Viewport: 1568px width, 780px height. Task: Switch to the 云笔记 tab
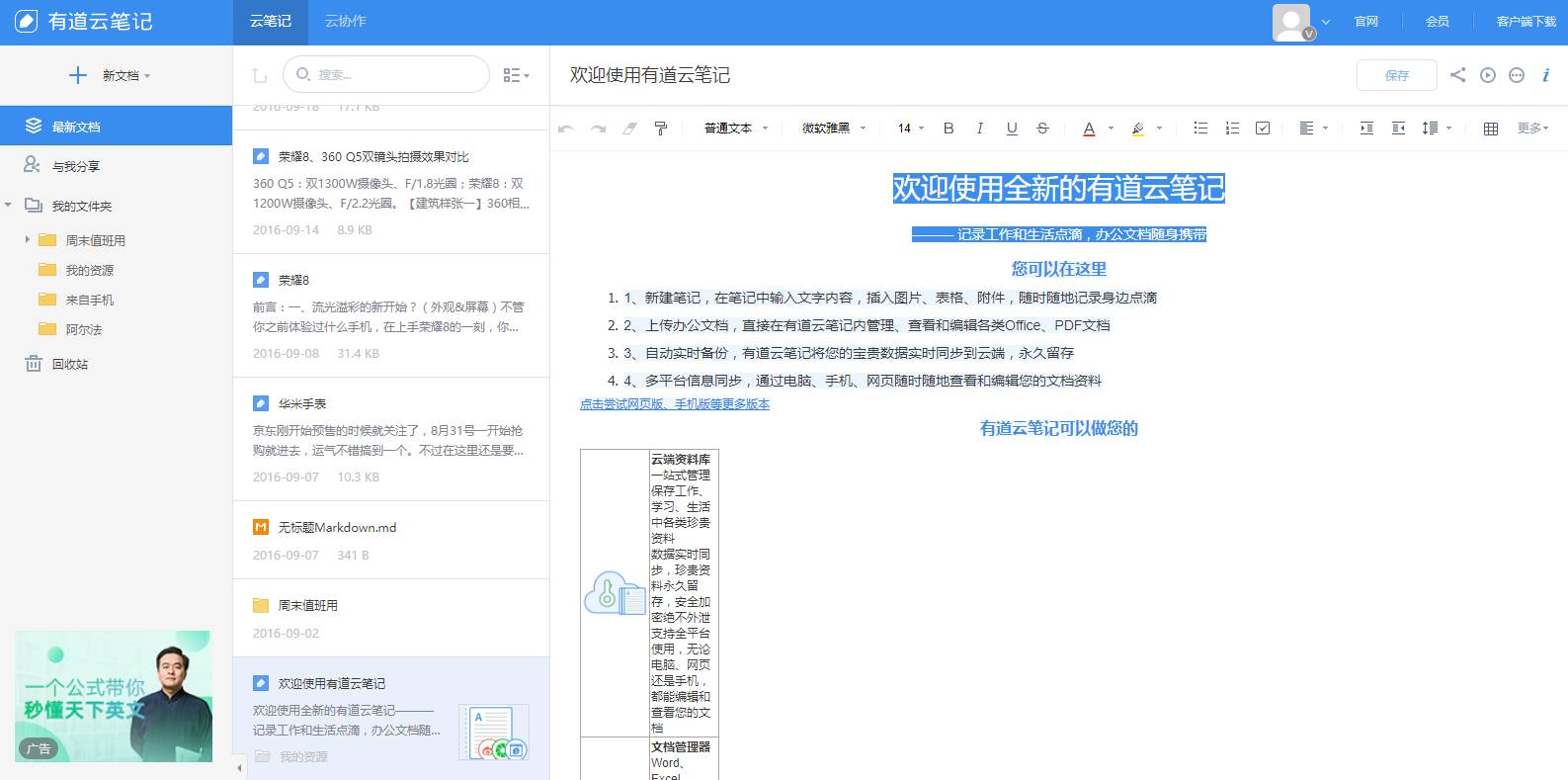(271, 22)
